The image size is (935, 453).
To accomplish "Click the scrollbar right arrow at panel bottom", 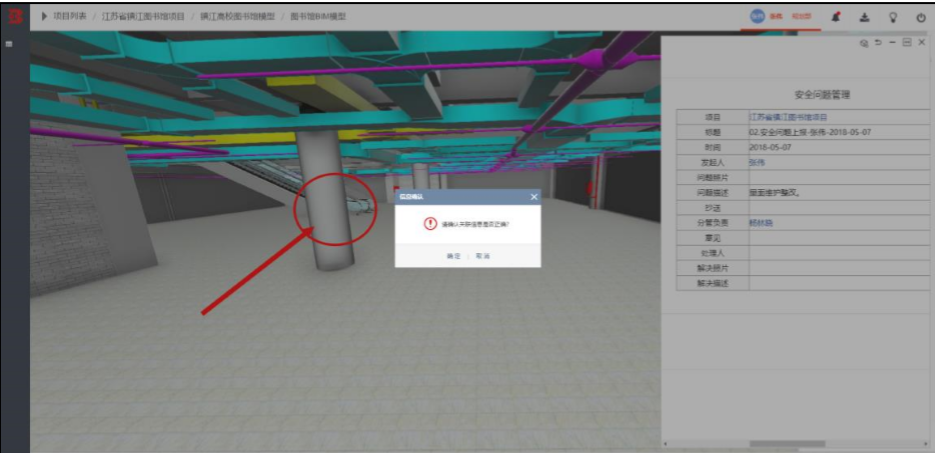I will coord(924,444).
